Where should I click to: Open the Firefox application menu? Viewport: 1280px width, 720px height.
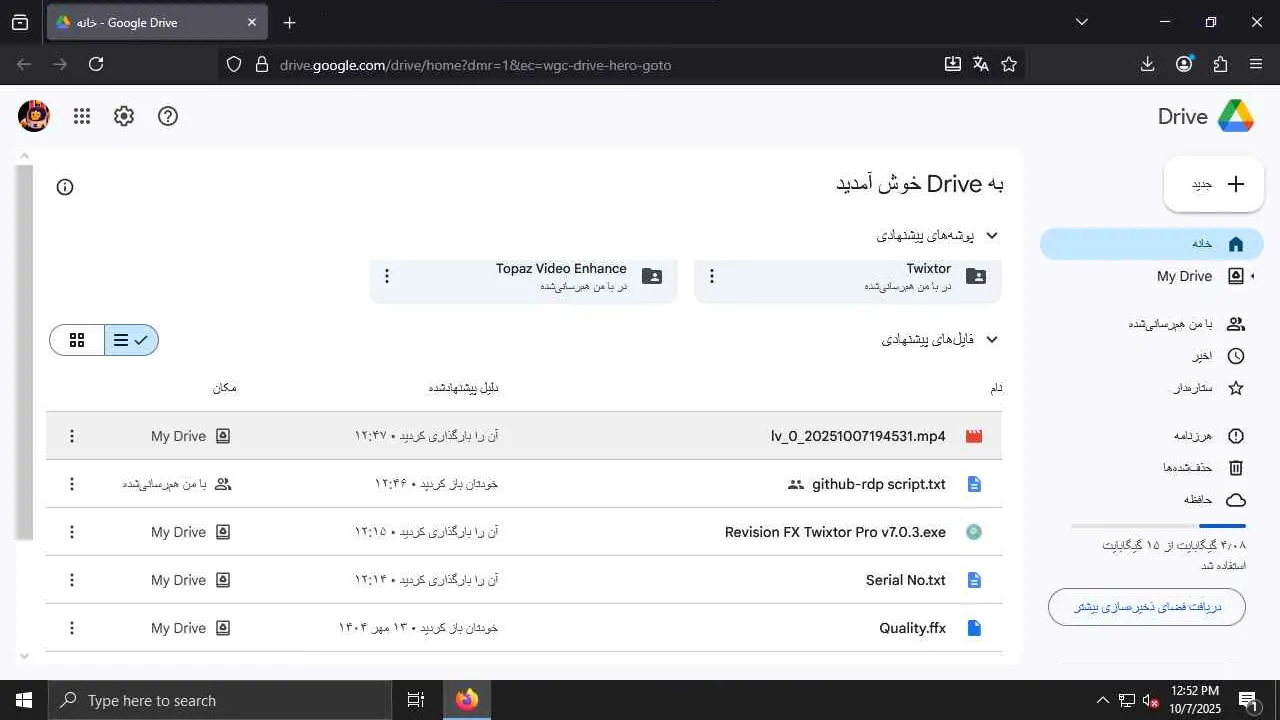tap(1256, 64)
